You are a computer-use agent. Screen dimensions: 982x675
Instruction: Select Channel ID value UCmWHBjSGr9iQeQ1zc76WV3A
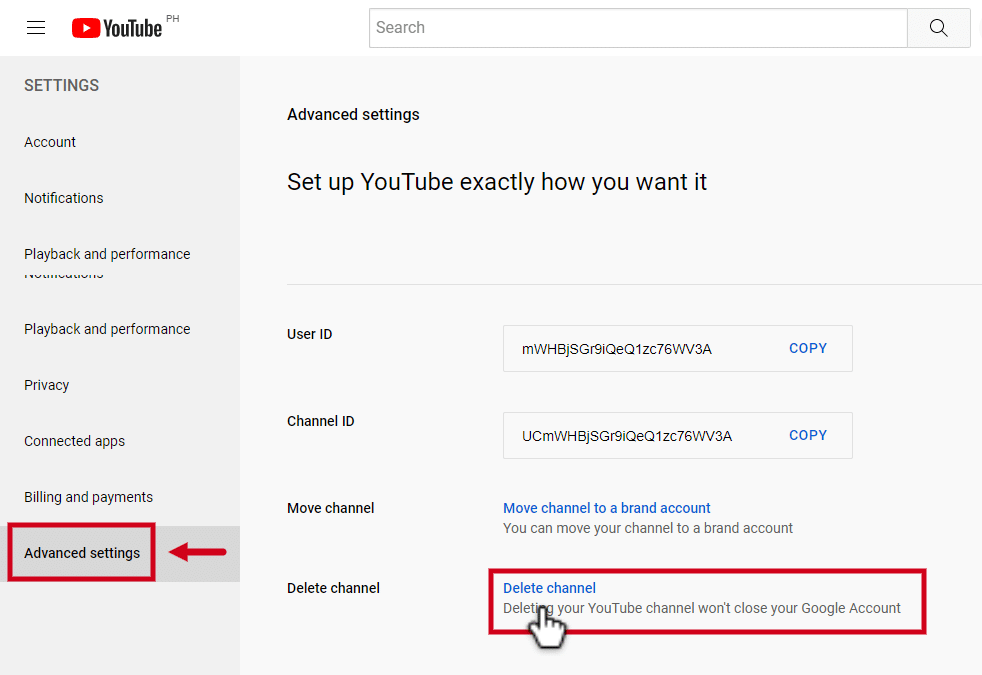click(627, 436)
